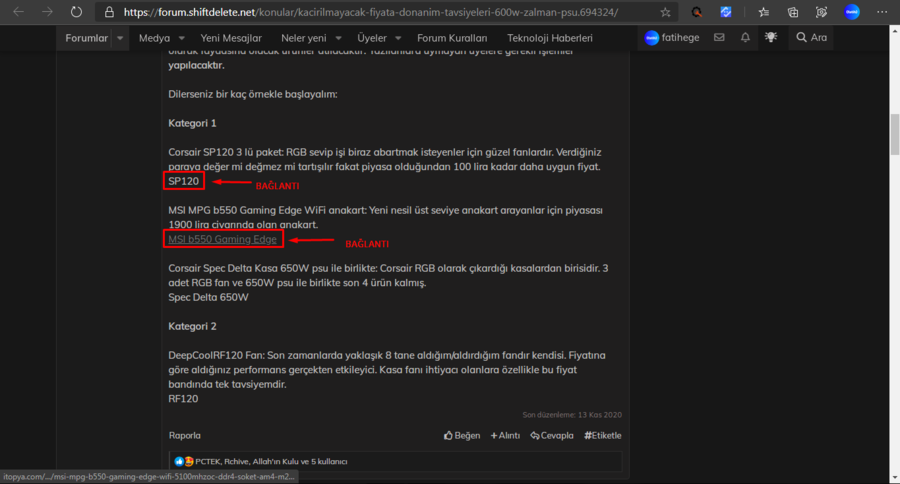Go back with the browser back arrow
900x484 pixels.
18,11
